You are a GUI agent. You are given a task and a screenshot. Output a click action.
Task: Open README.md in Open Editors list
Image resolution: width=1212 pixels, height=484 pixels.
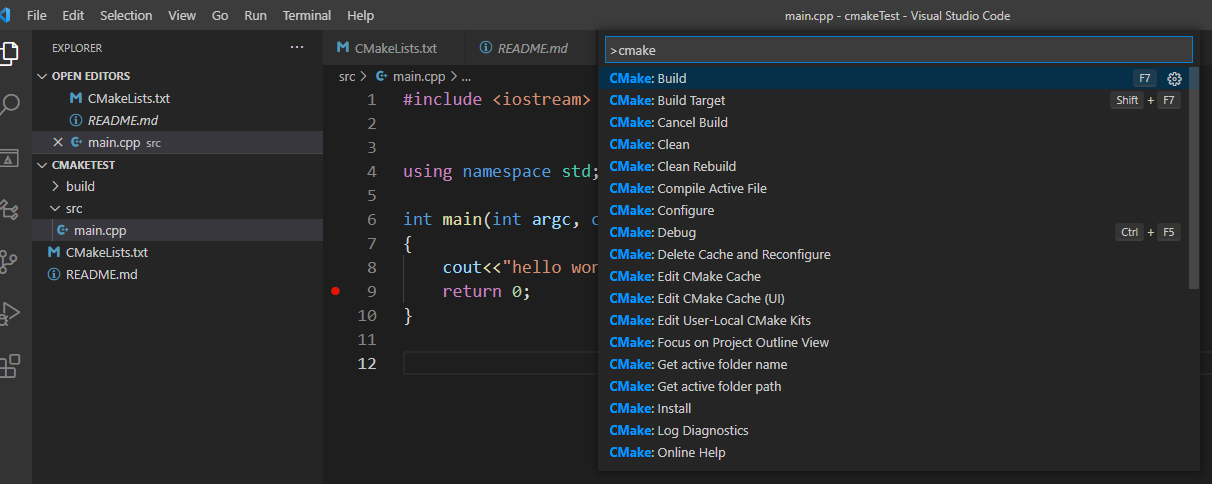pyautogui.click(x=177, y=120)
